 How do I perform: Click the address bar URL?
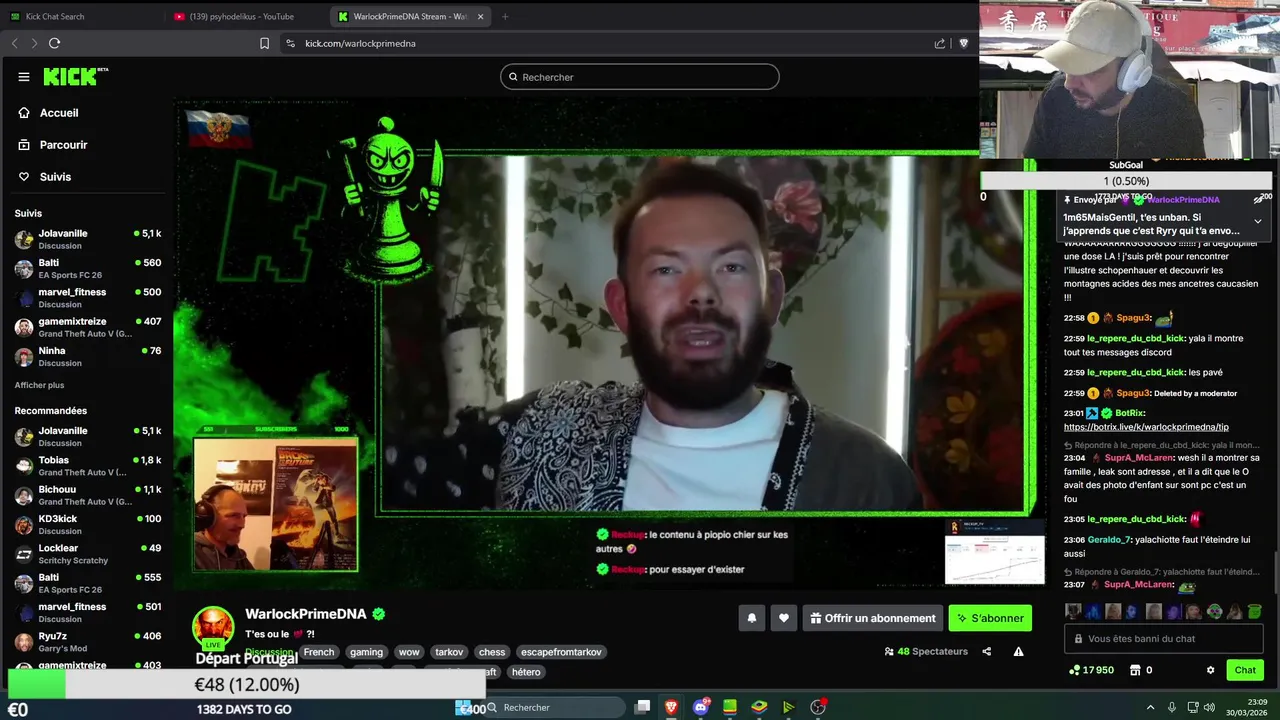click(360, 43)
